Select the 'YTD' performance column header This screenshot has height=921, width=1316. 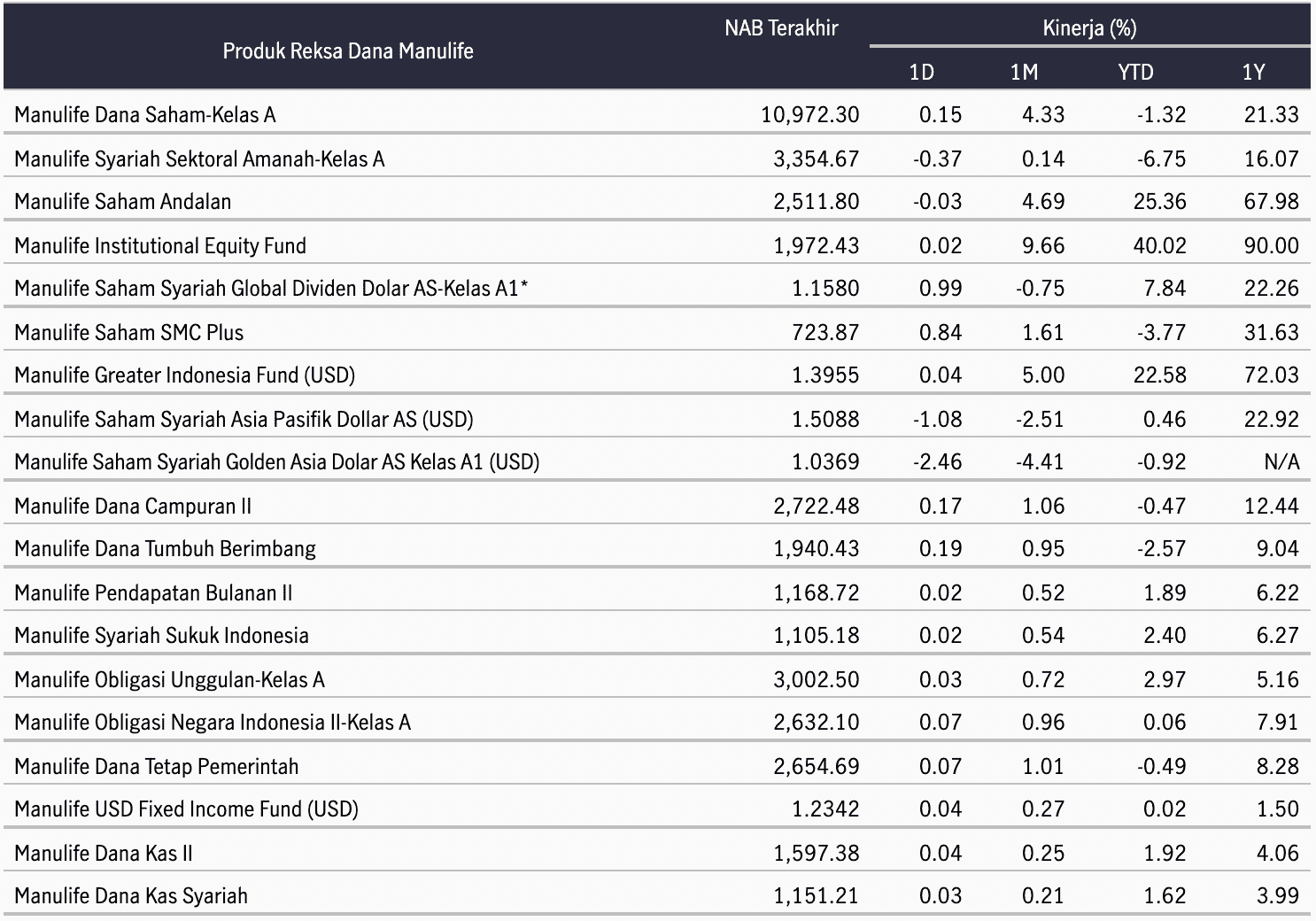click(x=1135, y=72)
